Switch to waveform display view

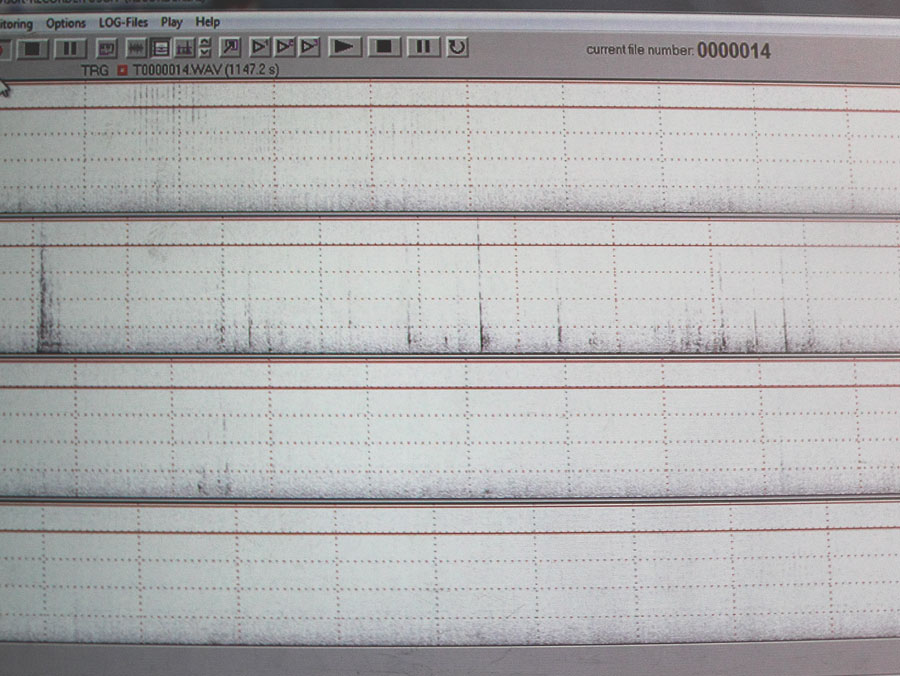(136, 48)
